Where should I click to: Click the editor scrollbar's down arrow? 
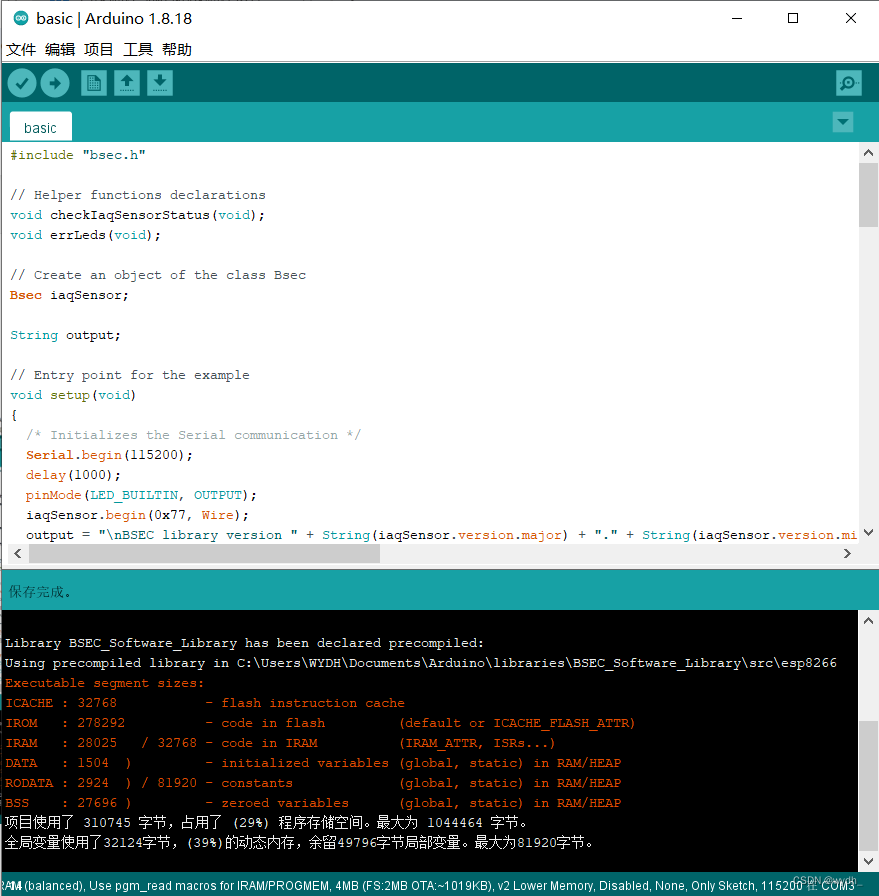pyautogui.click(x=869, y=532)
